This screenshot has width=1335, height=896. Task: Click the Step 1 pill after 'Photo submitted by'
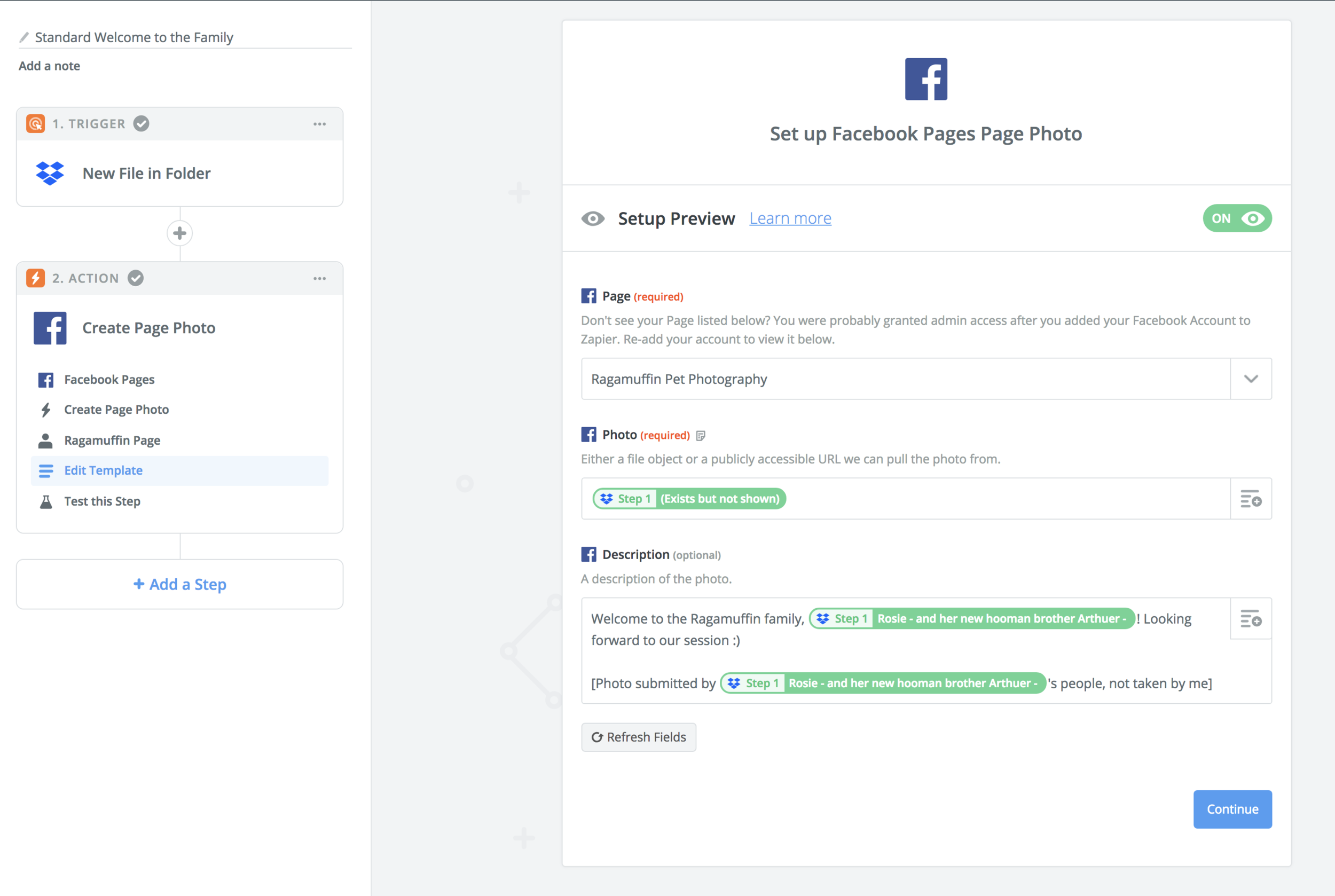[883, 683]
